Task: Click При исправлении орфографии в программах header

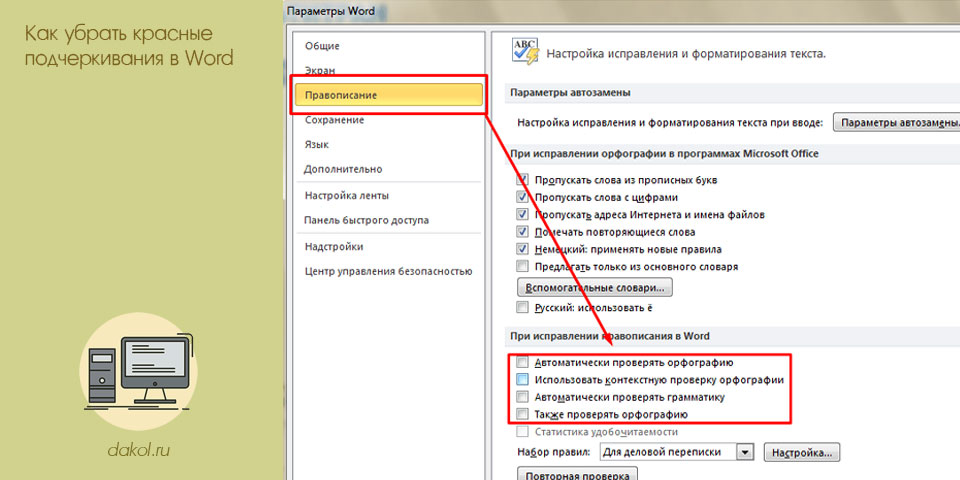Action: (x=664, y=154)
